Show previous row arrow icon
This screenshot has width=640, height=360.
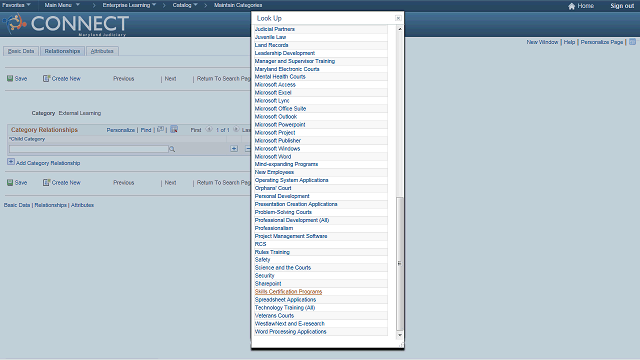[x=209, y=129]
